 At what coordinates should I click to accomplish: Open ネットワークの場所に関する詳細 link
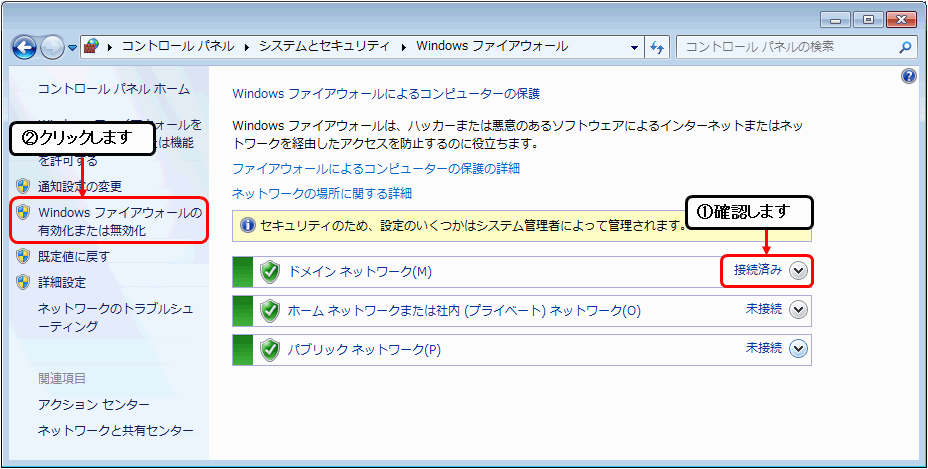click(322, 194)
